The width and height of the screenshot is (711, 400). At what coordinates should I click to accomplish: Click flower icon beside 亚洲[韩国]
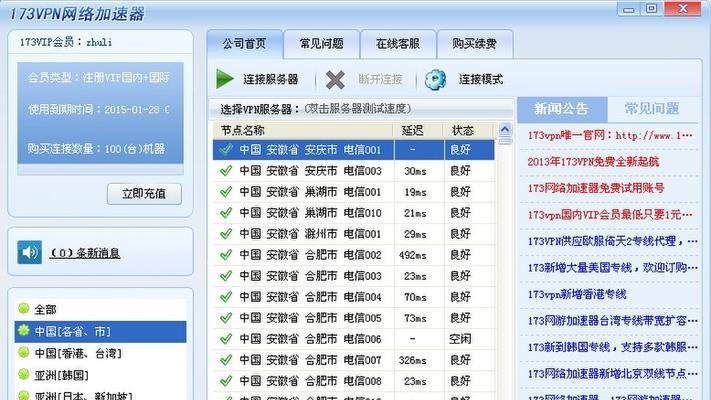point(24,374)
